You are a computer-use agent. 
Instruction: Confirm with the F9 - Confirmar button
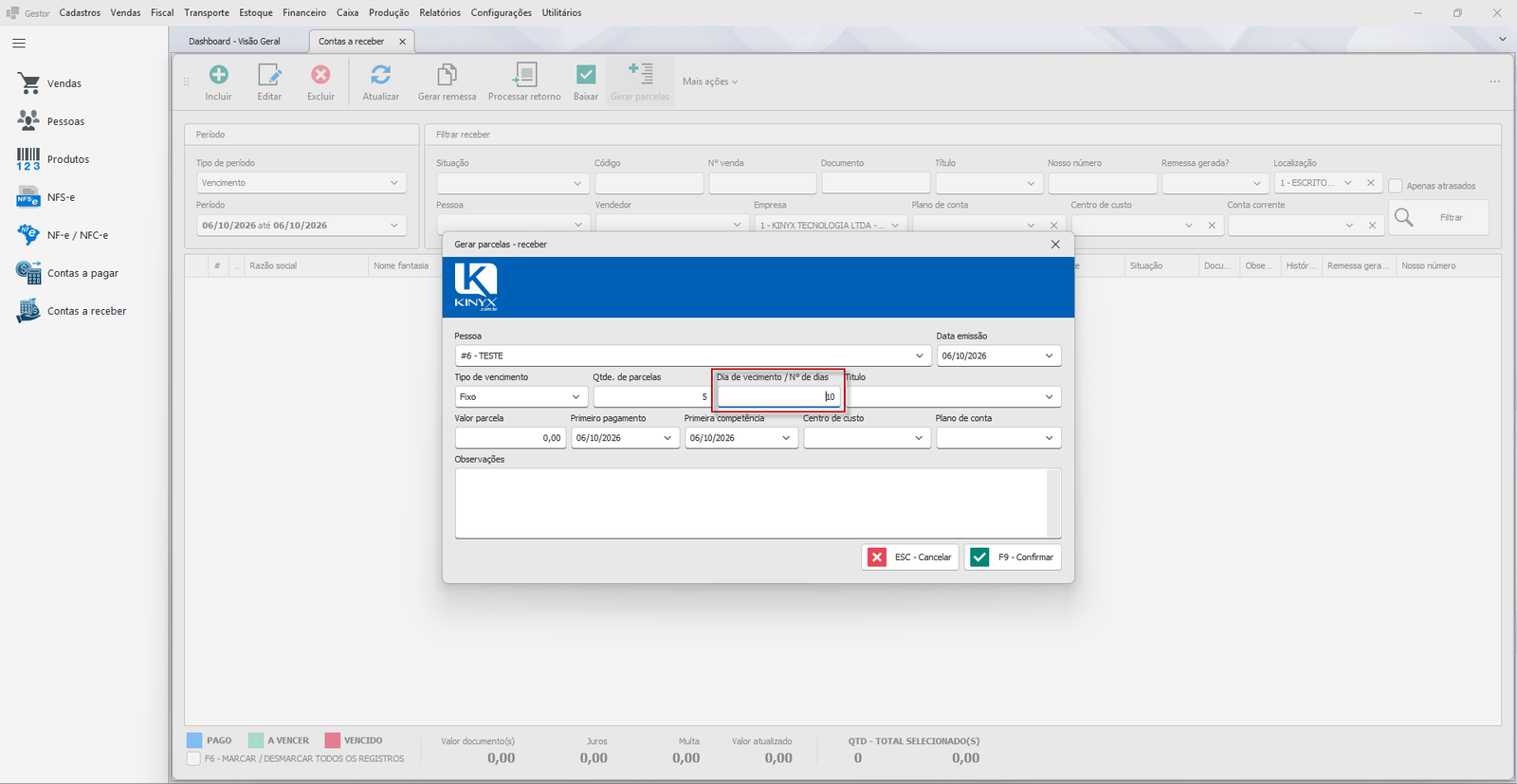point(1013,557)
